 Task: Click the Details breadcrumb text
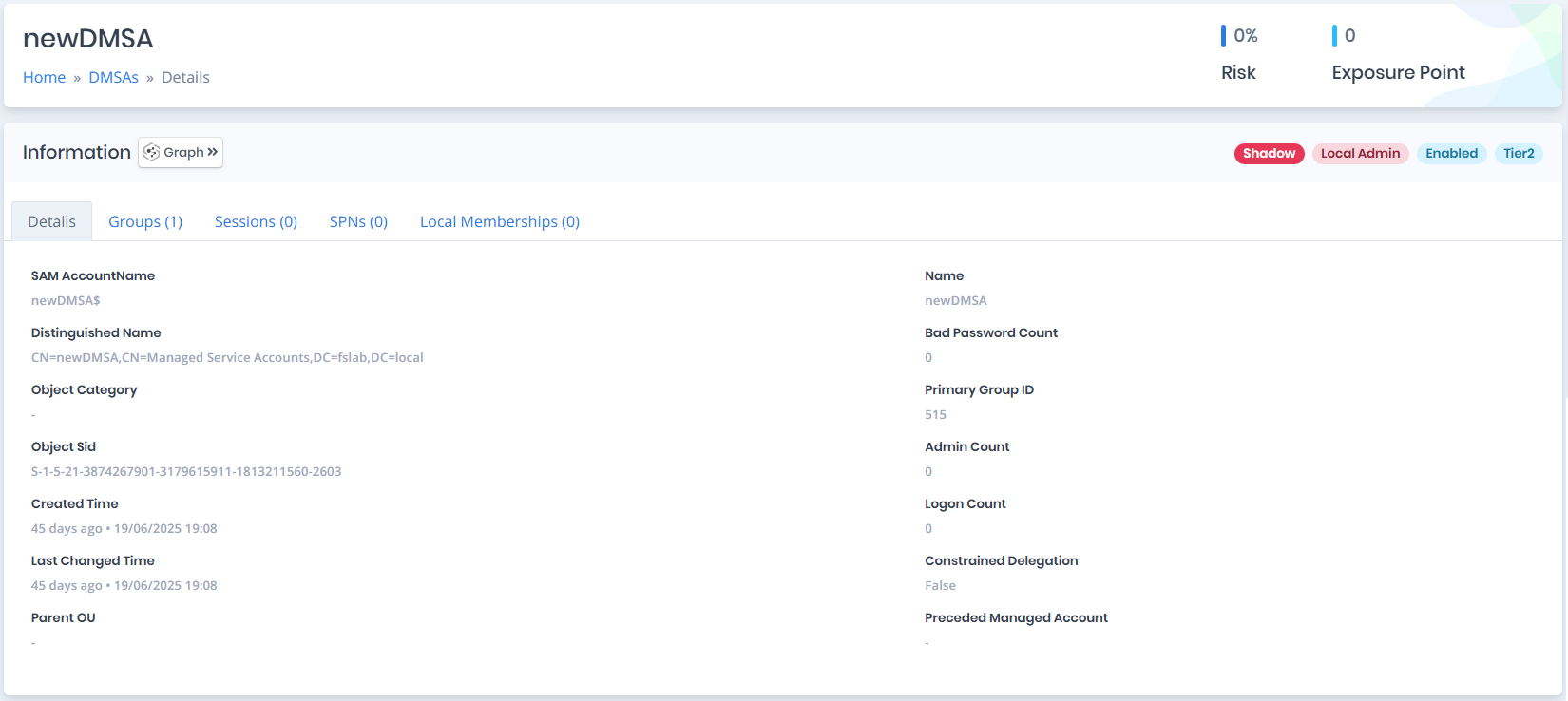click(185, 77)
